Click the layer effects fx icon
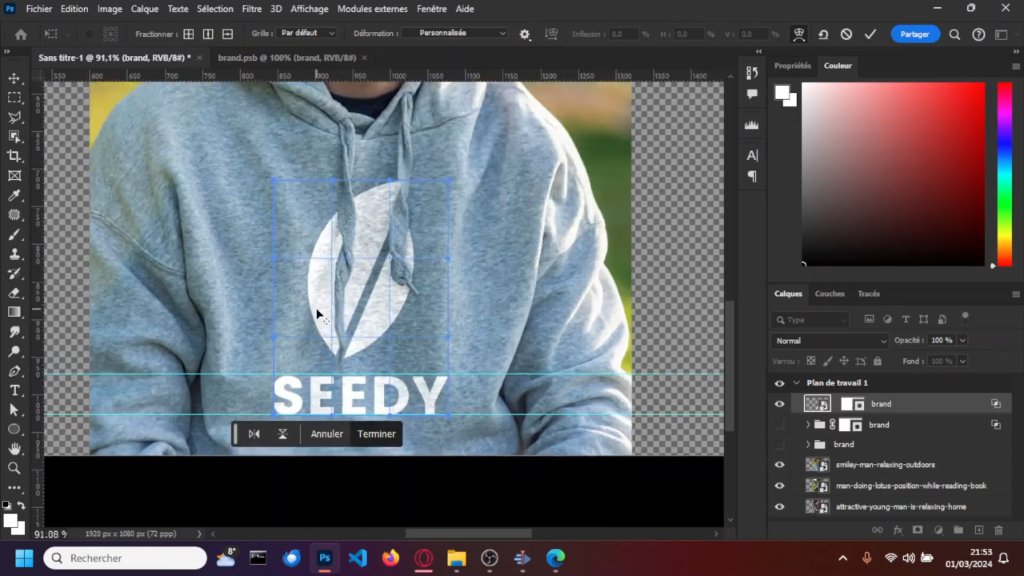The height and width of the screenshot is (576, 1024). 898,530
